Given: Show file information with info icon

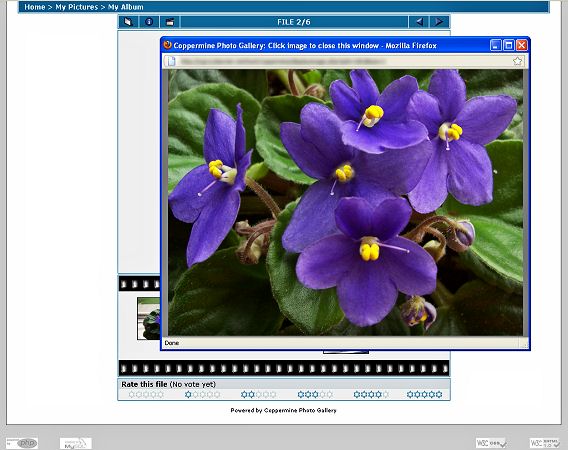Looking at the screenshot, I should pos(149,22).
